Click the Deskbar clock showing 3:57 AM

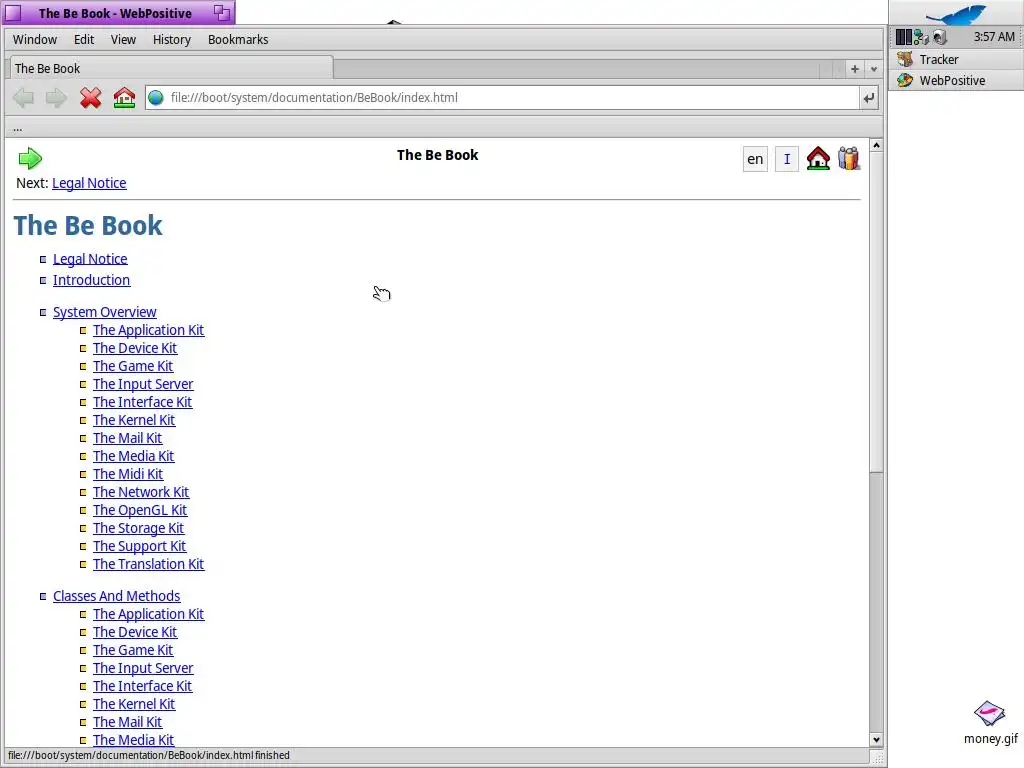(994, 37)
